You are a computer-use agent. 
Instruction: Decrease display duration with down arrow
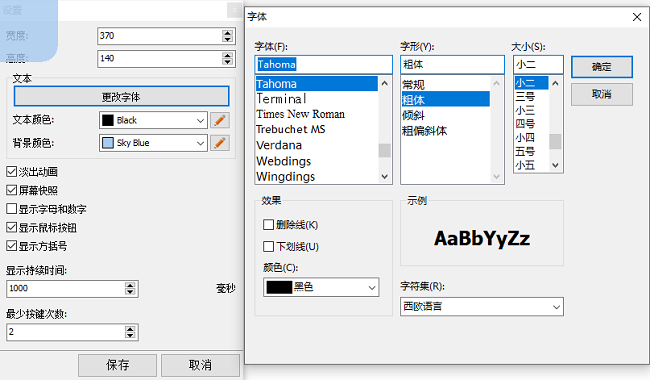[130, 292]
